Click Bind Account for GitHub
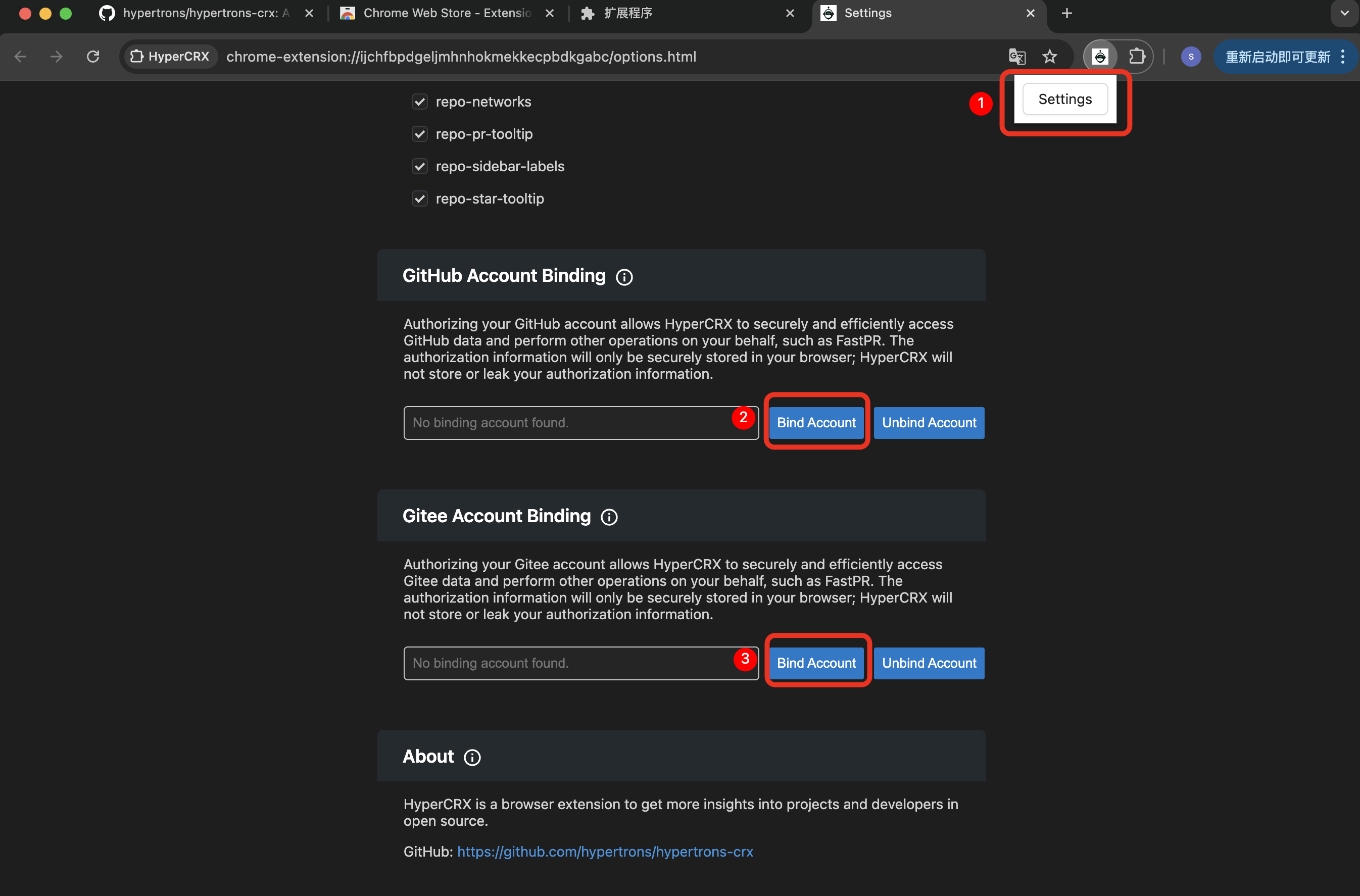This screenshot has width=1360, height=896. 816,423
